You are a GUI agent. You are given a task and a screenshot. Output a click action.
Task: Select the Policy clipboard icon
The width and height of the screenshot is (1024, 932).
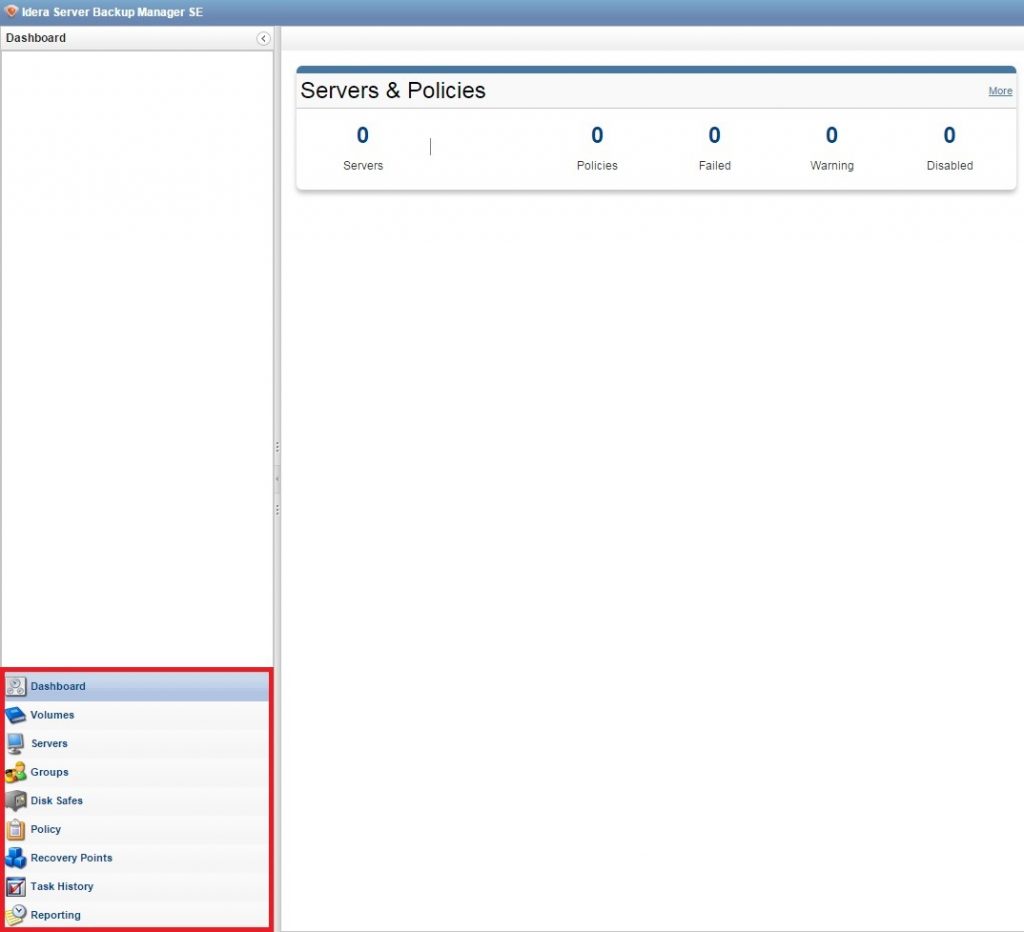15,829
